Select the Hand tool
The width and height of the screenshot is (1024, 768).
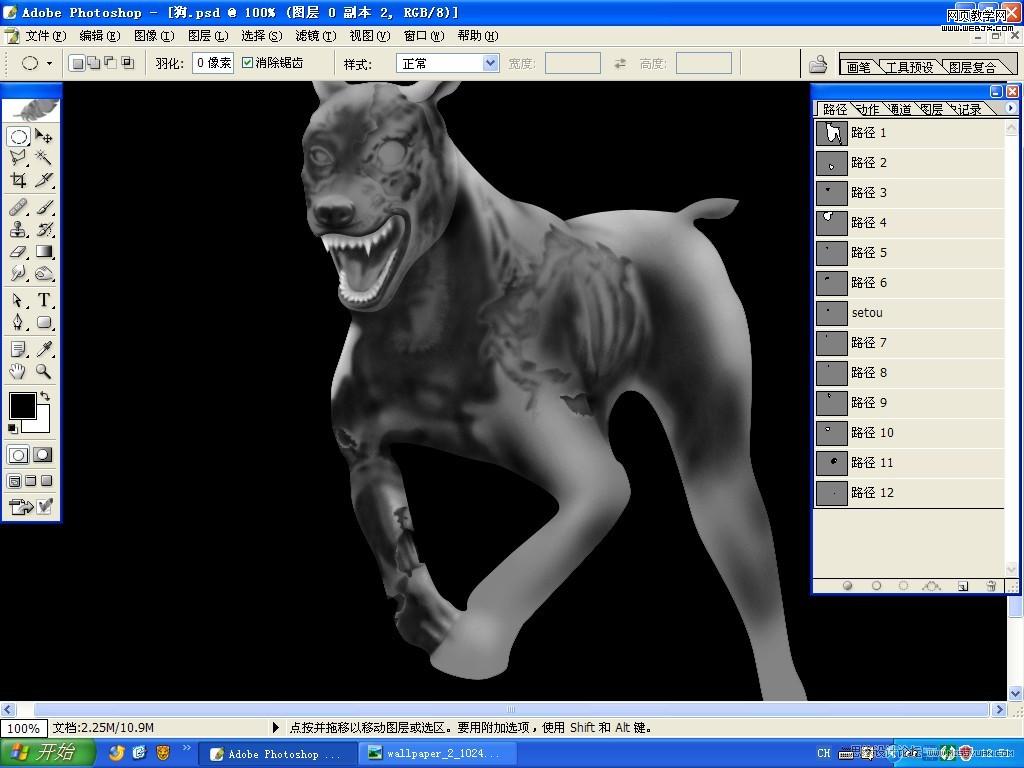click(x=18, y=372)
